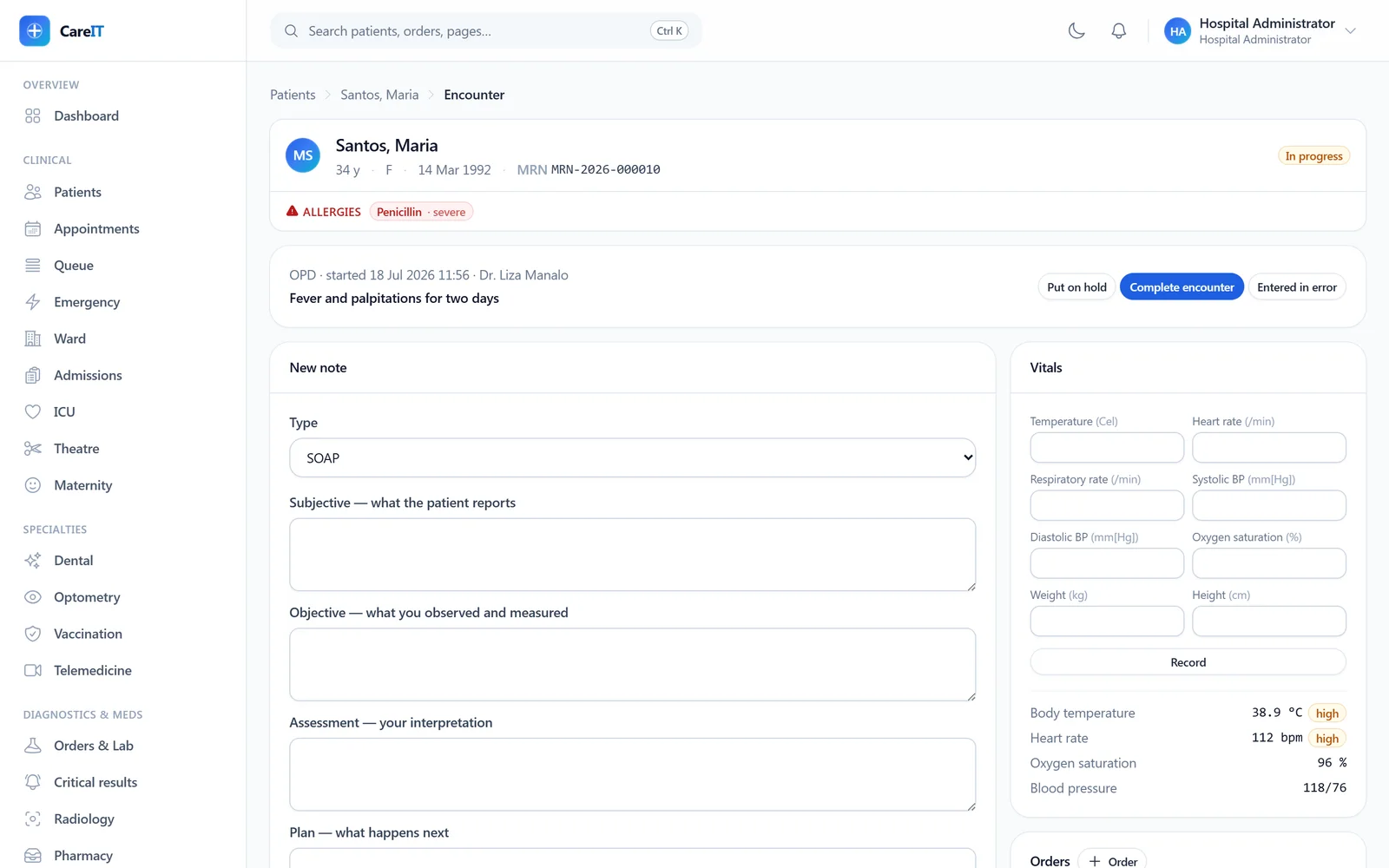This screenshot has width=1389, height=868.
Task: Click the Telemedicine video camera icon
Action: 33,670
